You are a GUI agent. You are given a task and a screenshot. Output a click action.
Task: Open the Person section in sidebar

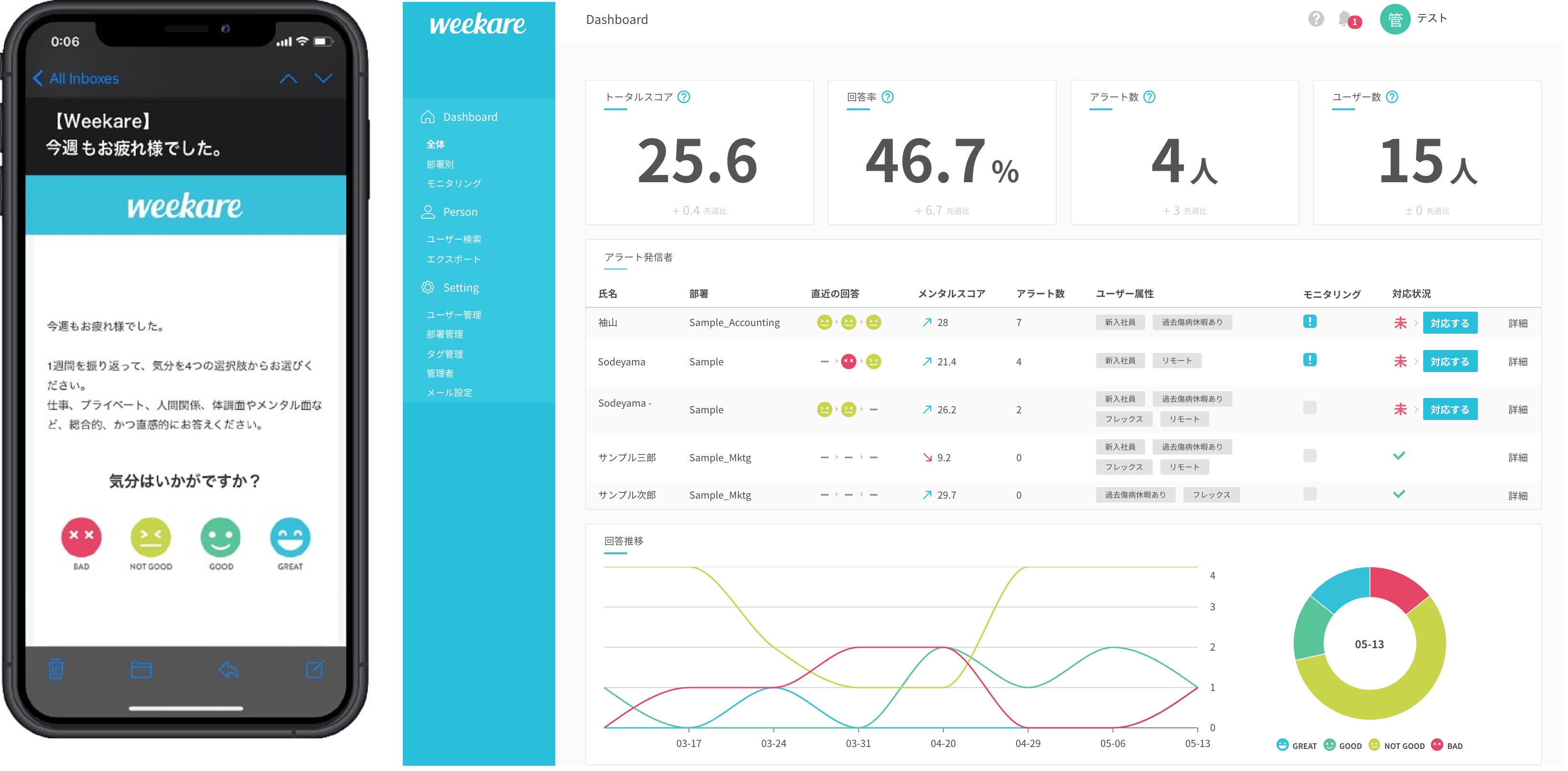pos(449,212)
